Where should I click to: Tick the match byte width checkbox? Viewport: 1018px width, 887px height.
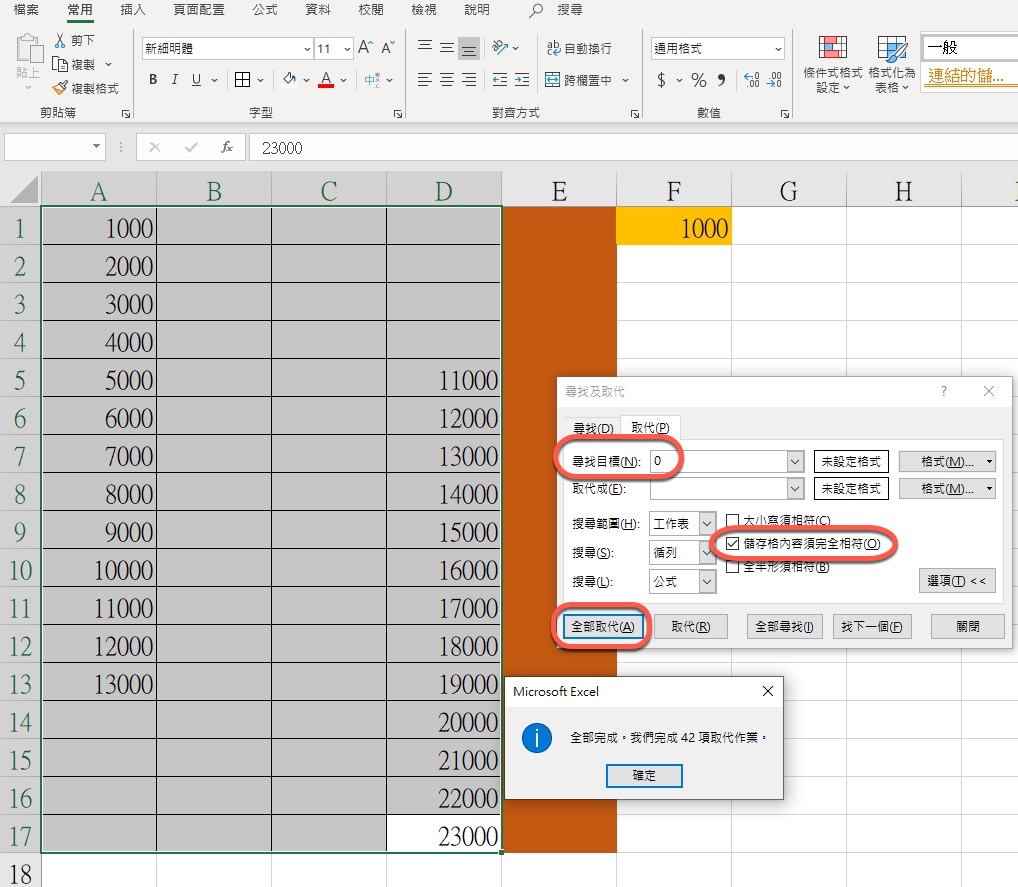coord(733,566)
